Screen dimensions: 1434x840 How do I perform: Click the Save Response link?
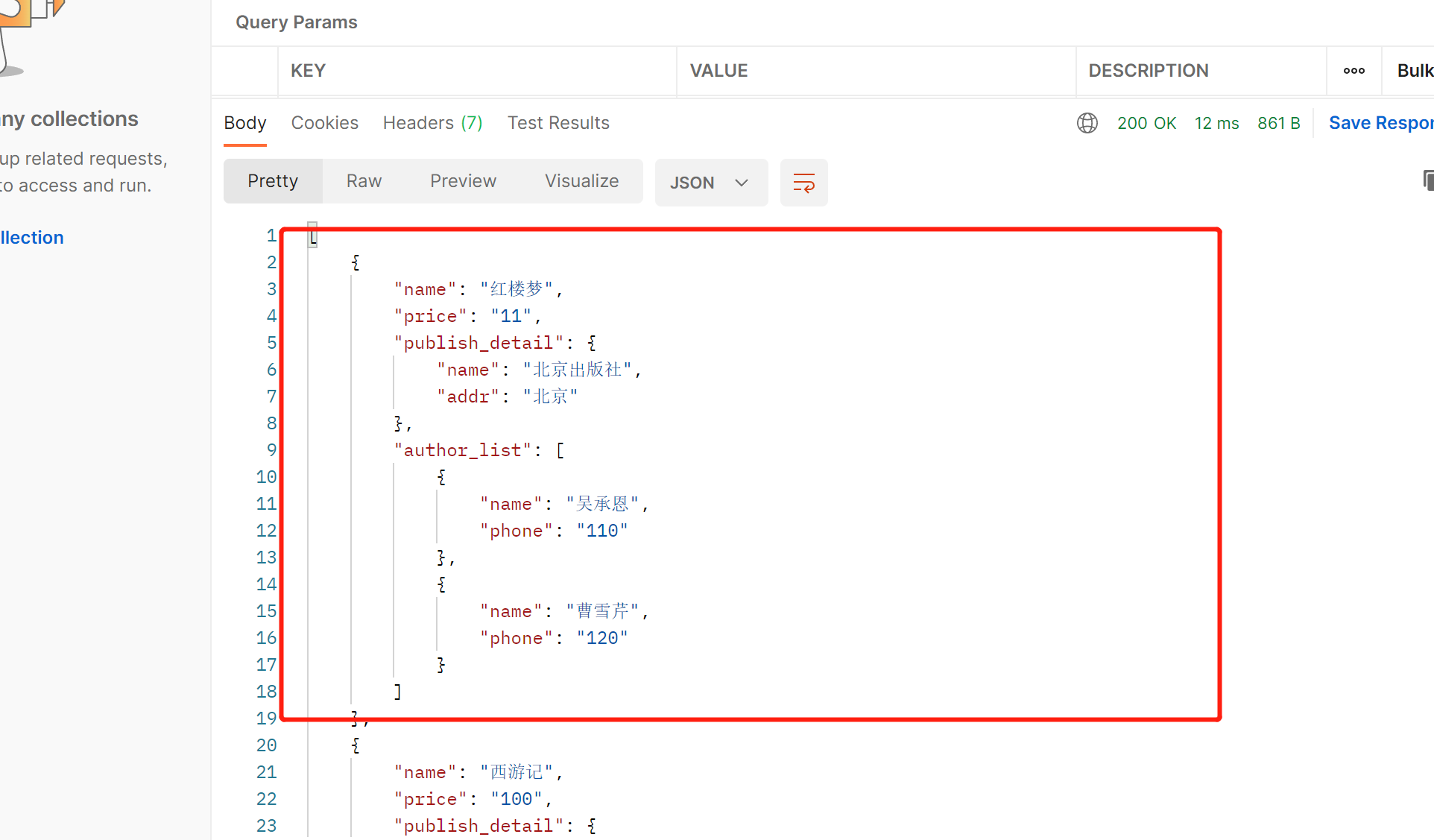point(1380,123)
